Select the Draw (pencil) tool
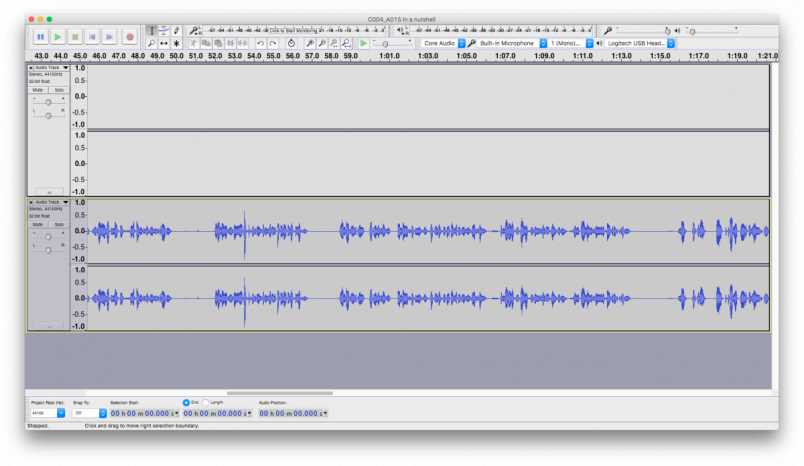Image resolution: width=804 pixels, height=466 pixels. (176, 31)
